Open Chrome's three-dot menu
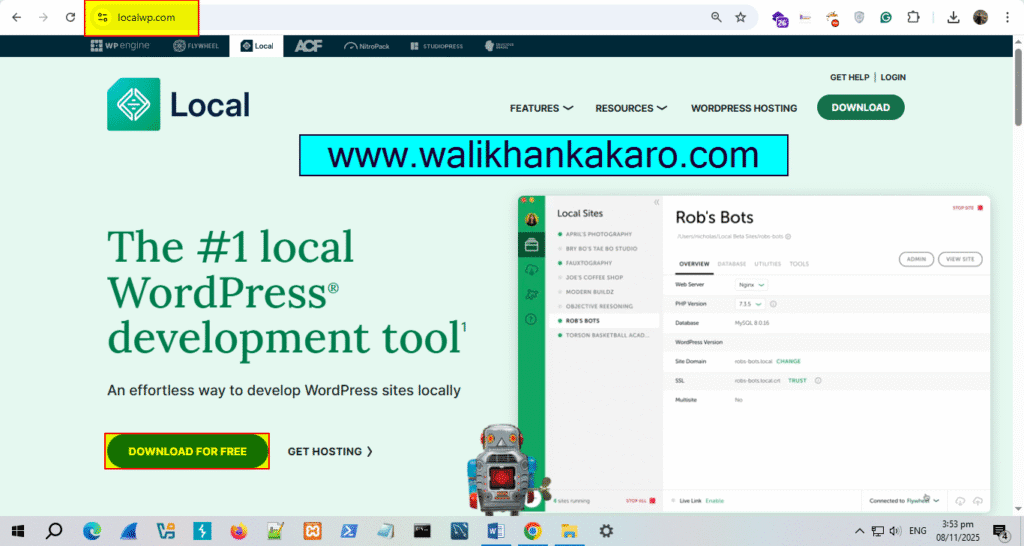This screenshot has width=1024, height=546. (x=1008, y=18)
